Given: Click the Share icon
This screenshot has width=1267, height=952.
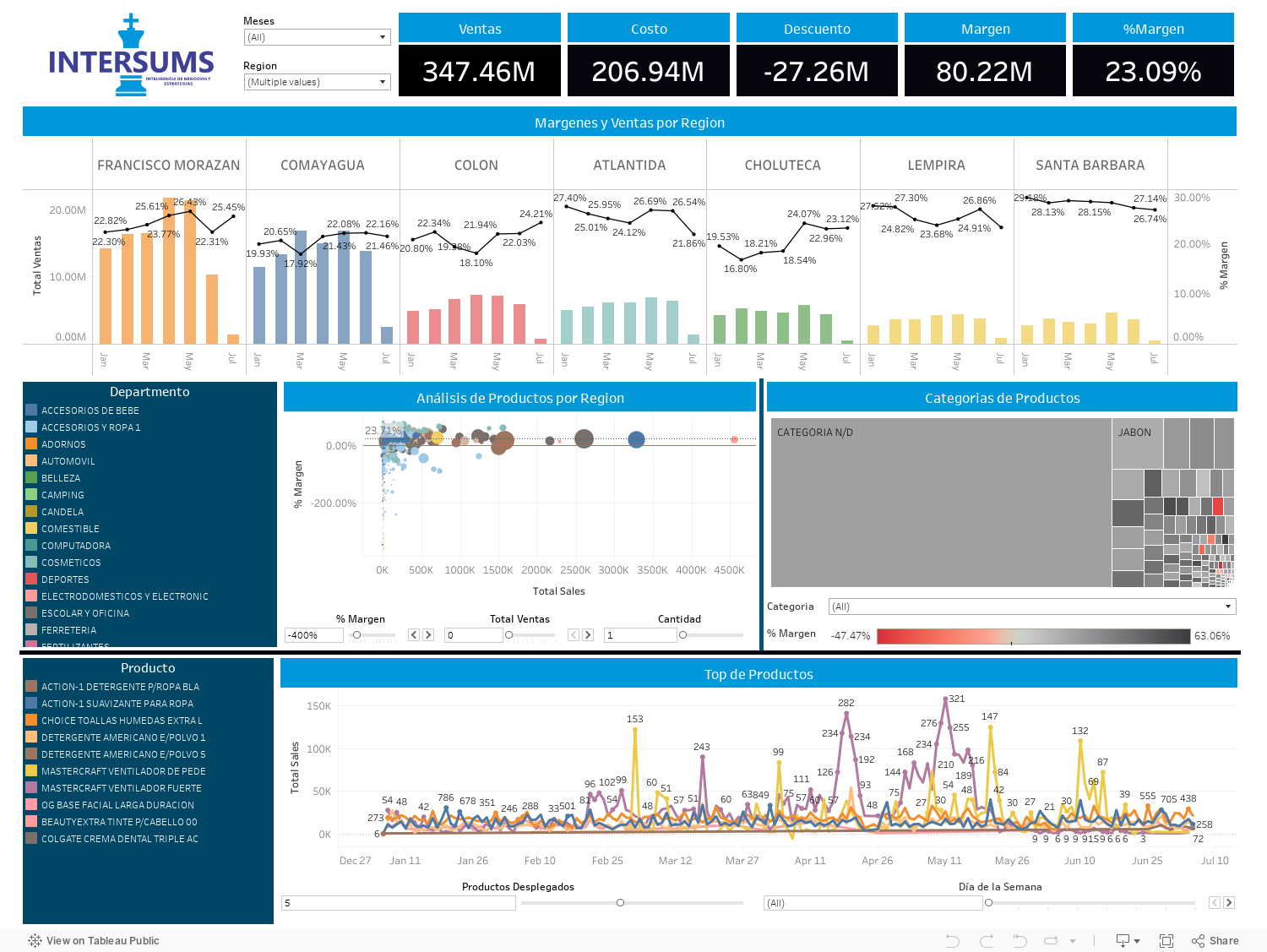Looking at the screenshot, I should click(1198, 940).
